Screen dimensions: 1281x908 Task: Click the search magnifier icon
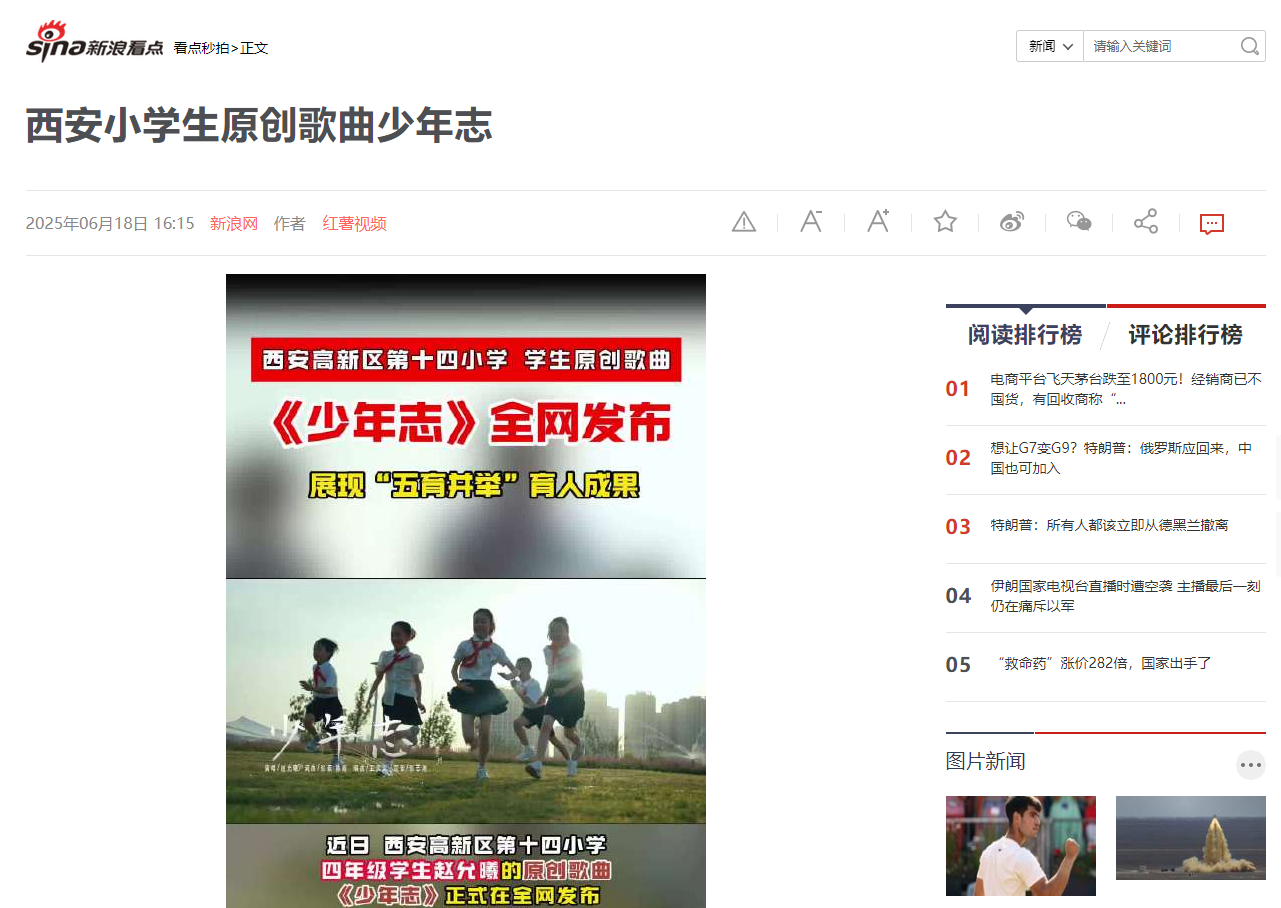1250,46
